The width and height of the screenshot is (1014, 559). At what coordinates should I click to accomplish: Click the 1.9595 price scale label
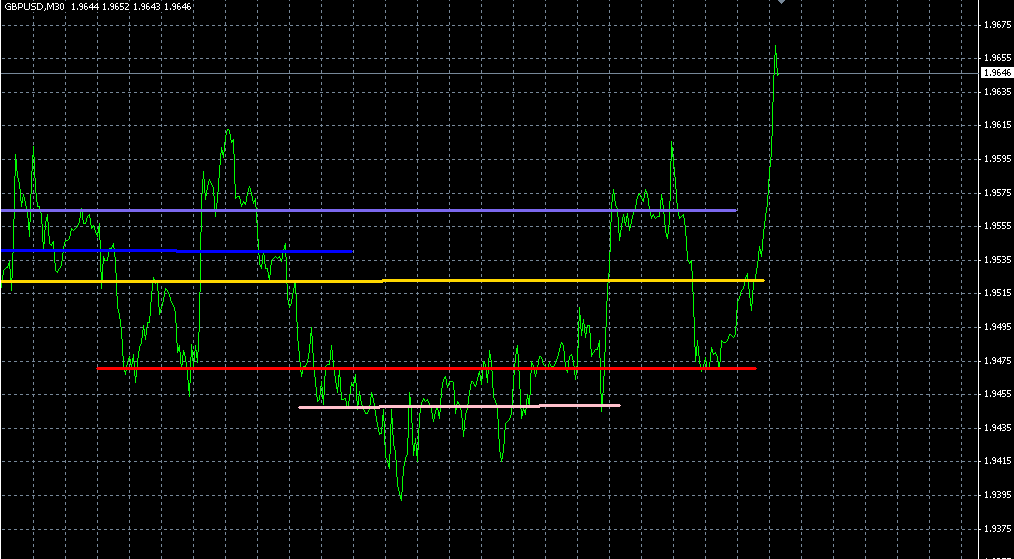[x=996, y=159]
